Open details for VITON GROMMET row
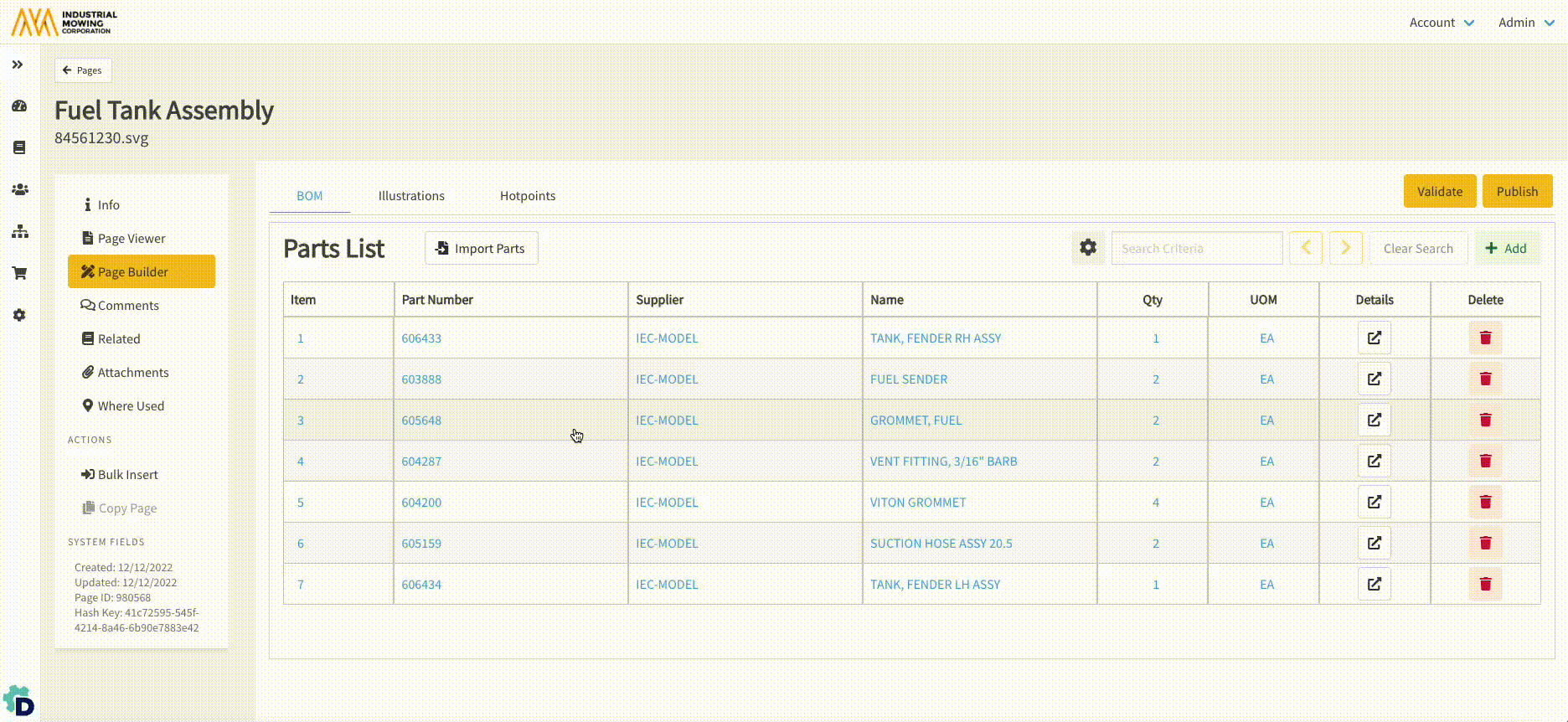Viewport: 1568px width, 722px height. [x=1374, y=502]
